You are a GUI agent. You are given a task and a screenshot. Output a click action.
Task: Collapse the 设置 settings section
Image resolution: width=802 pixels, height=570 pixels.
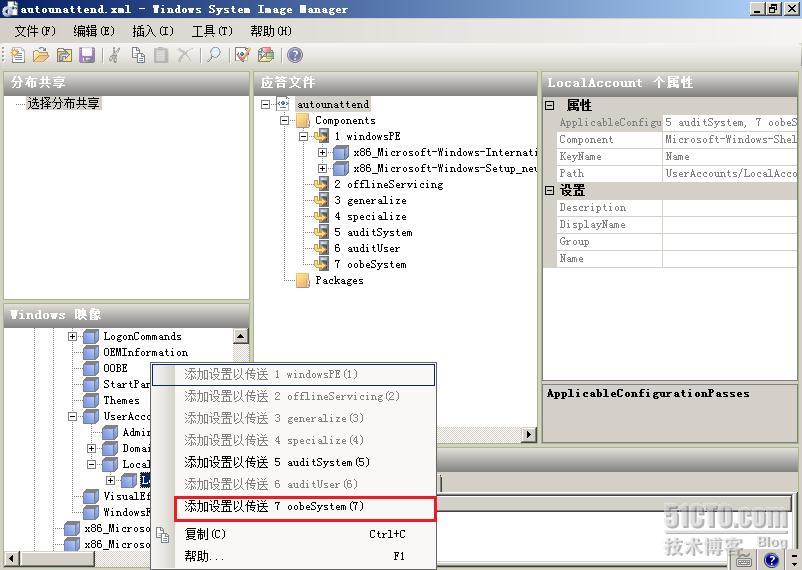pos(550,190)
